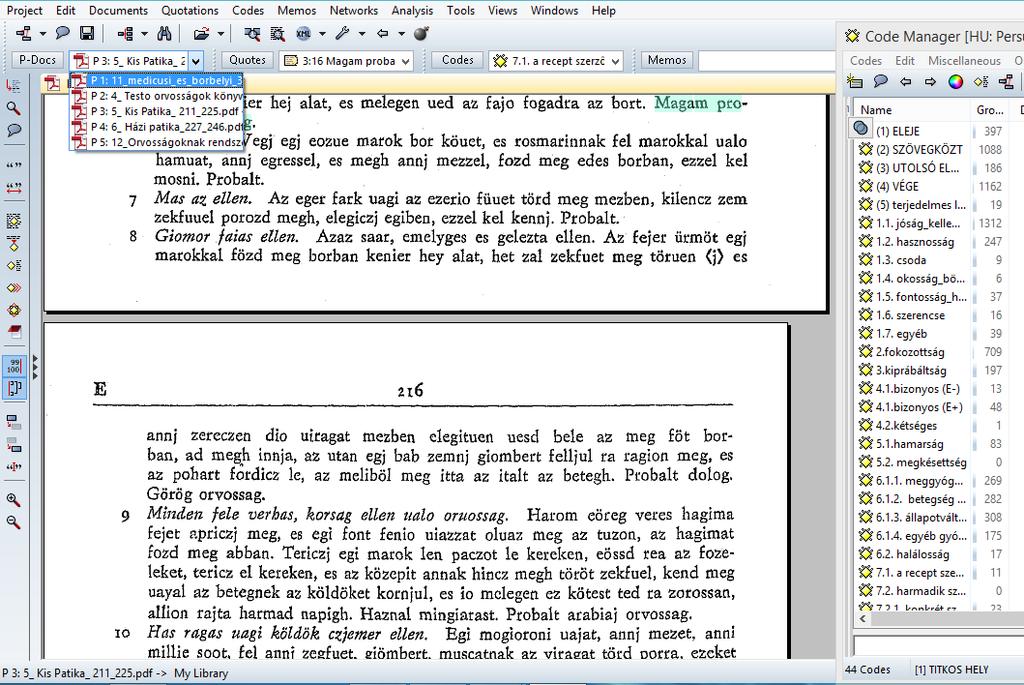Open the comment speech bubble in main toolbar
The image size is (1024, 685).
(63, 33)
